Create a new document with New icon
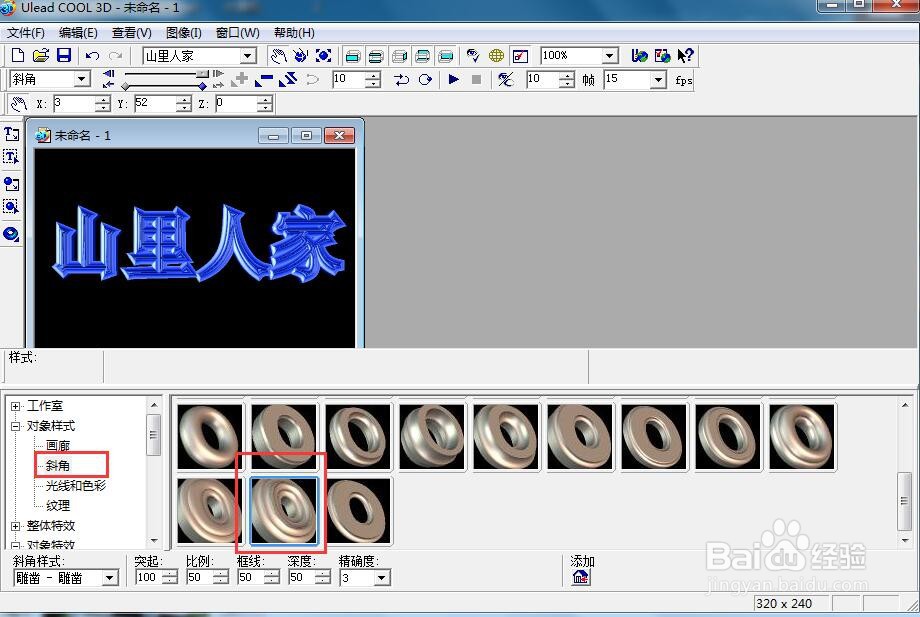 pyautogui.click(x=18, y=56)
